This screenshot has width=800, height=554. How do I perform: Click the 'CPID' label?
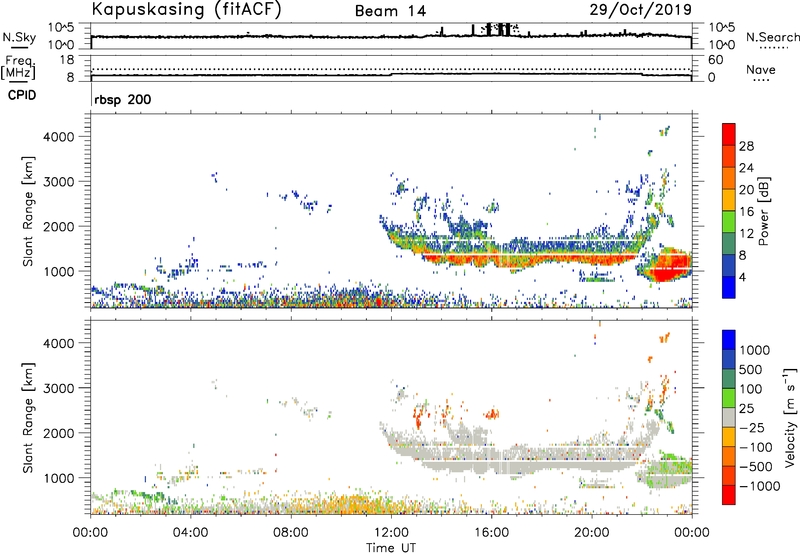(x=22, y=95)
